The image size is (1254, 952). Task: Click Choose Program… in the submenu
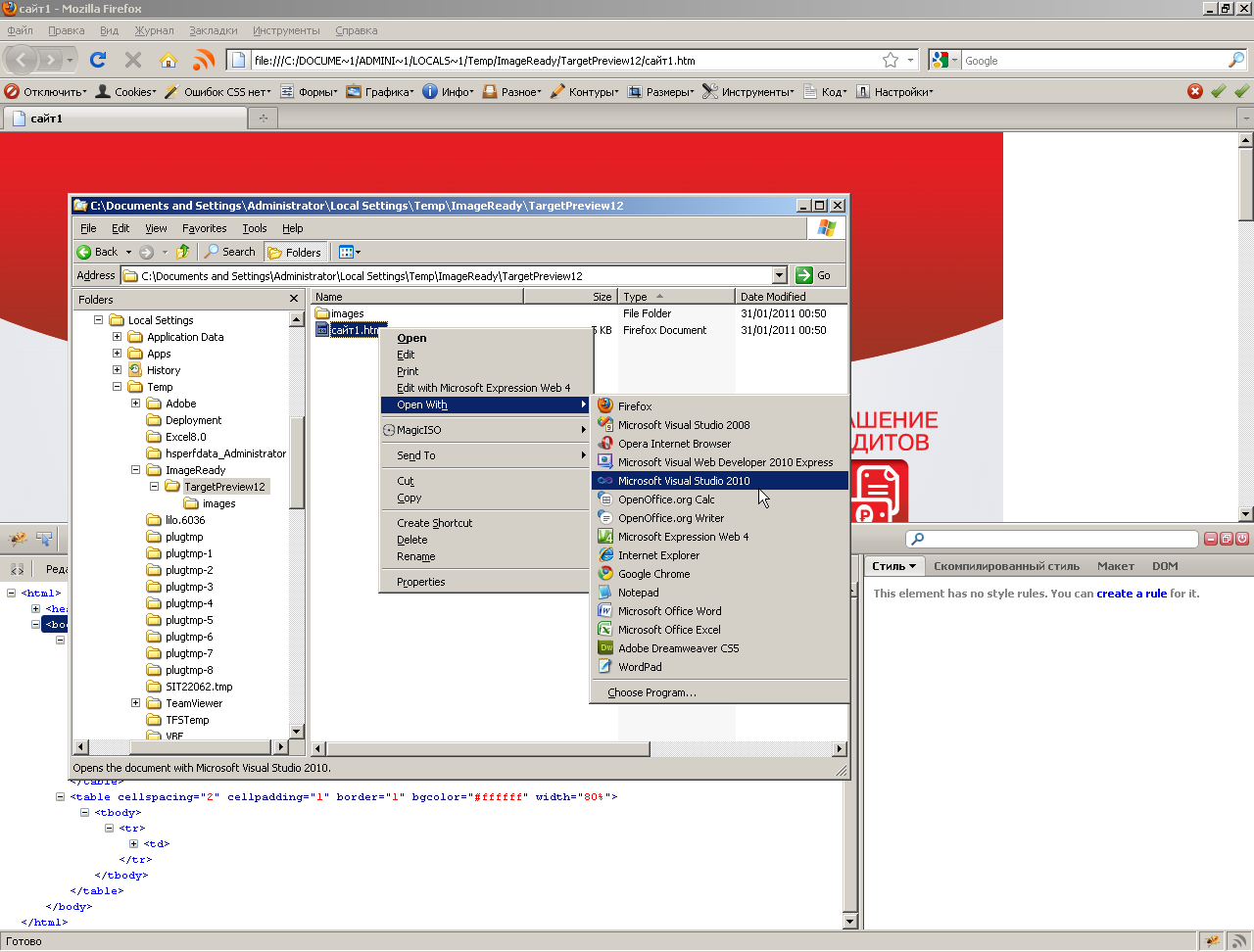720,692
